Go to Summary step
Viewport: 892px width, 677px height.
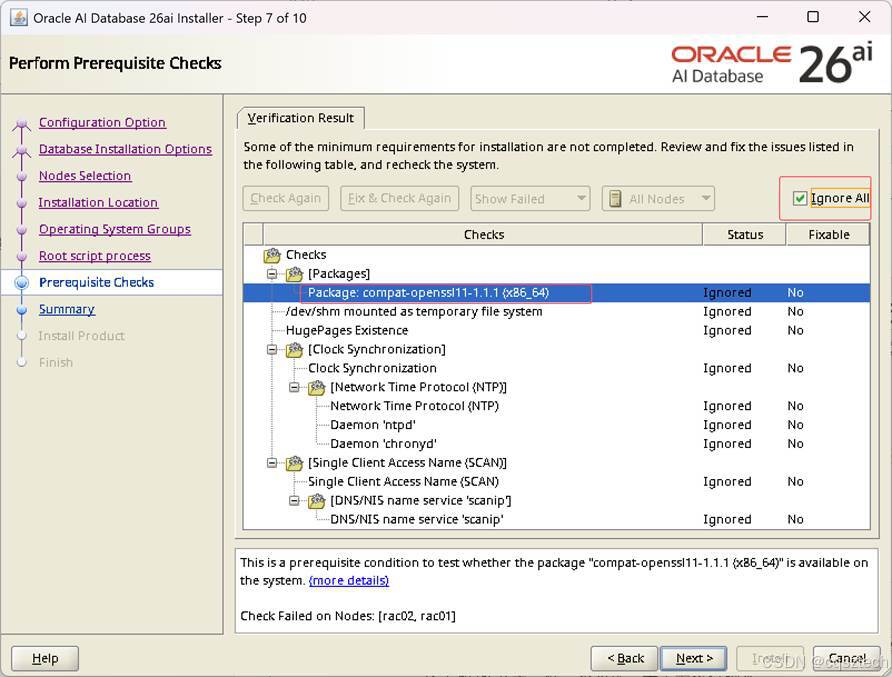point(67,309)
